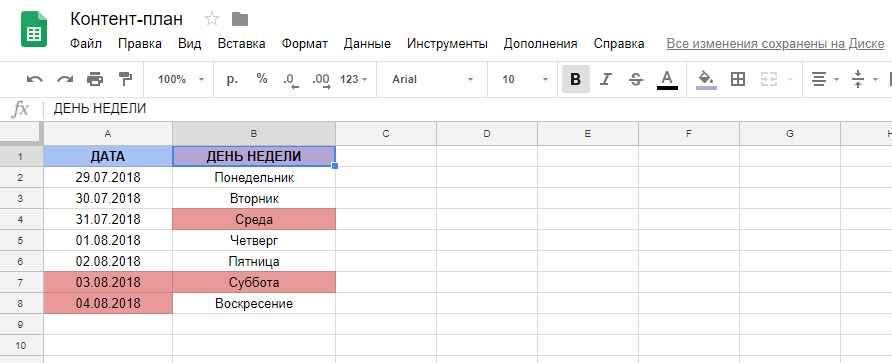
Task: Apply percent format button
Action: click(262, 80)
